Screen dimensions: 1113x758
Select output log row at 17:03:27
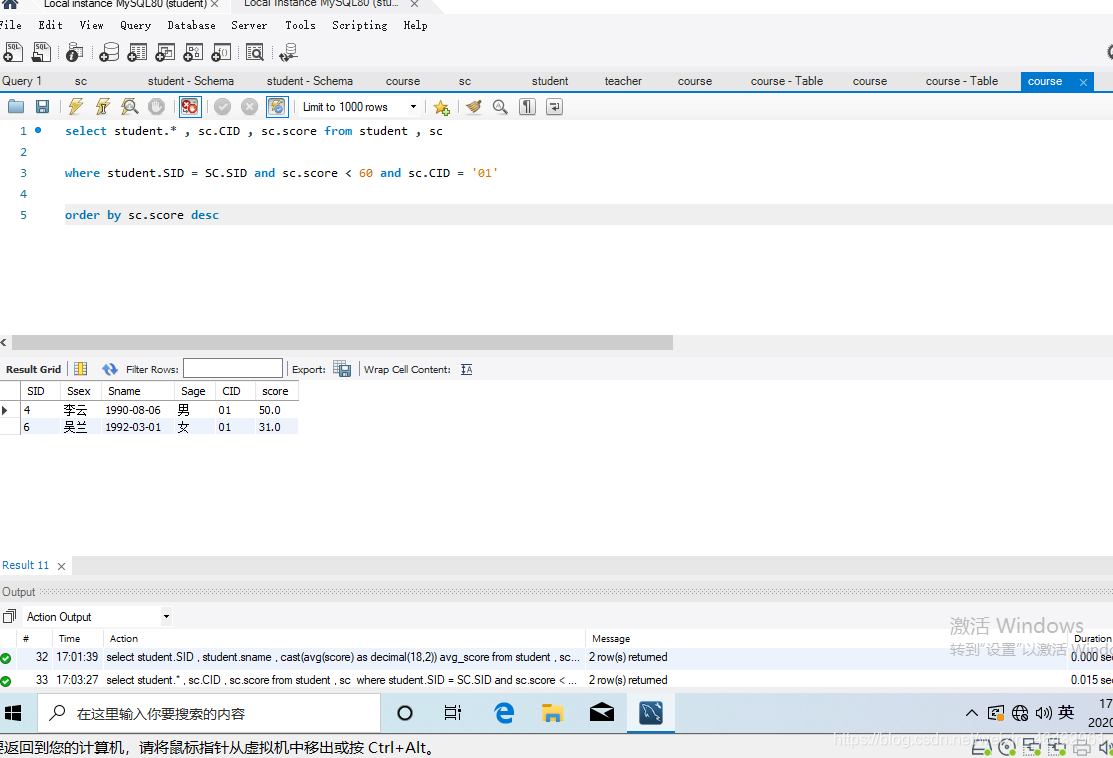556,680
